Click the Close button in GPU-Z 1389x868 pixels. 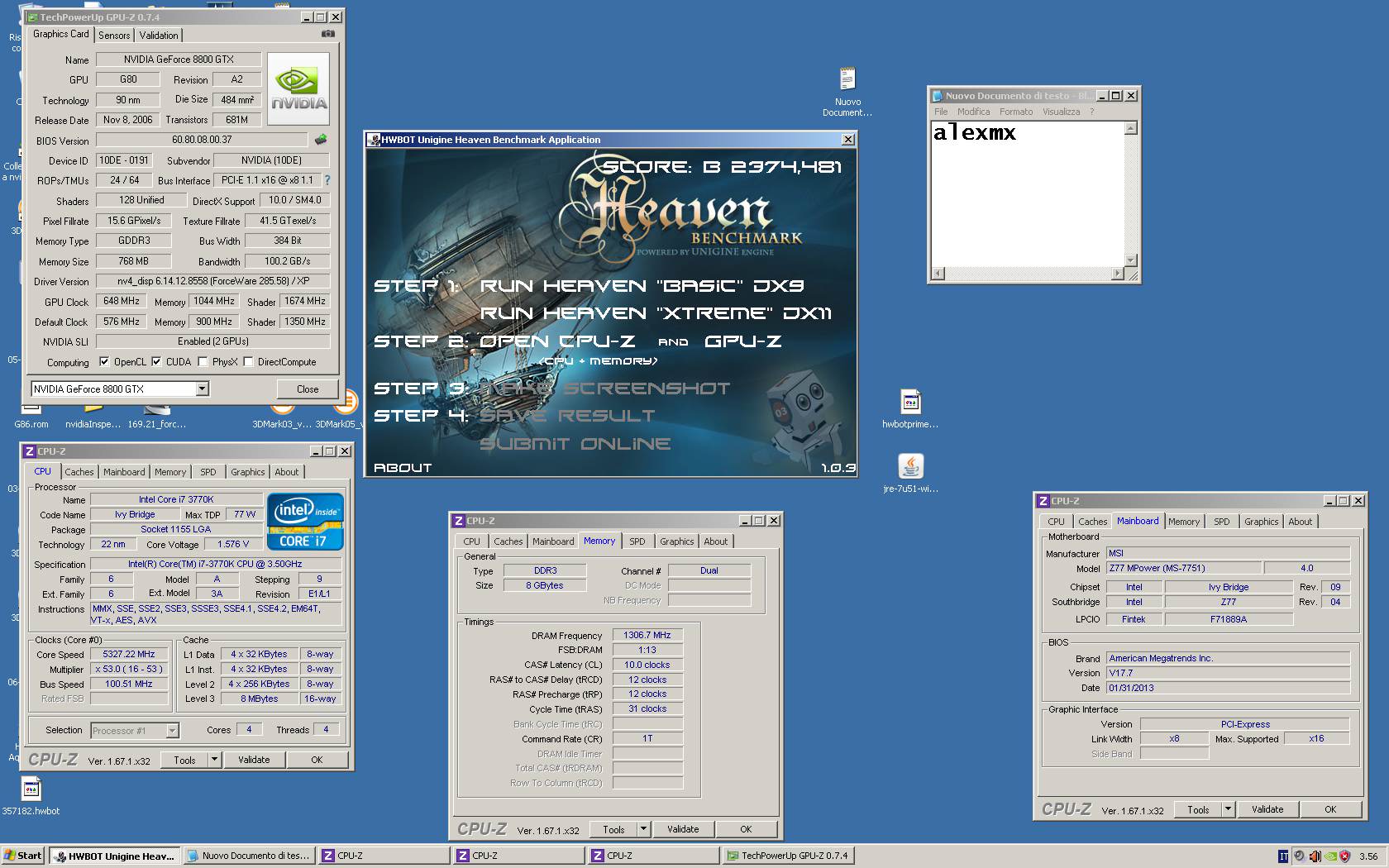(308, 389)
